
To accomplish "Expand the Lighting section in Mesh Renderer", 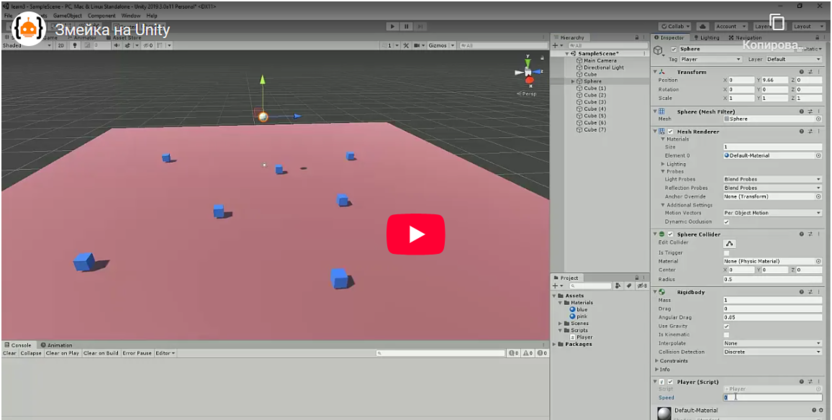I will tap(663, 164).
